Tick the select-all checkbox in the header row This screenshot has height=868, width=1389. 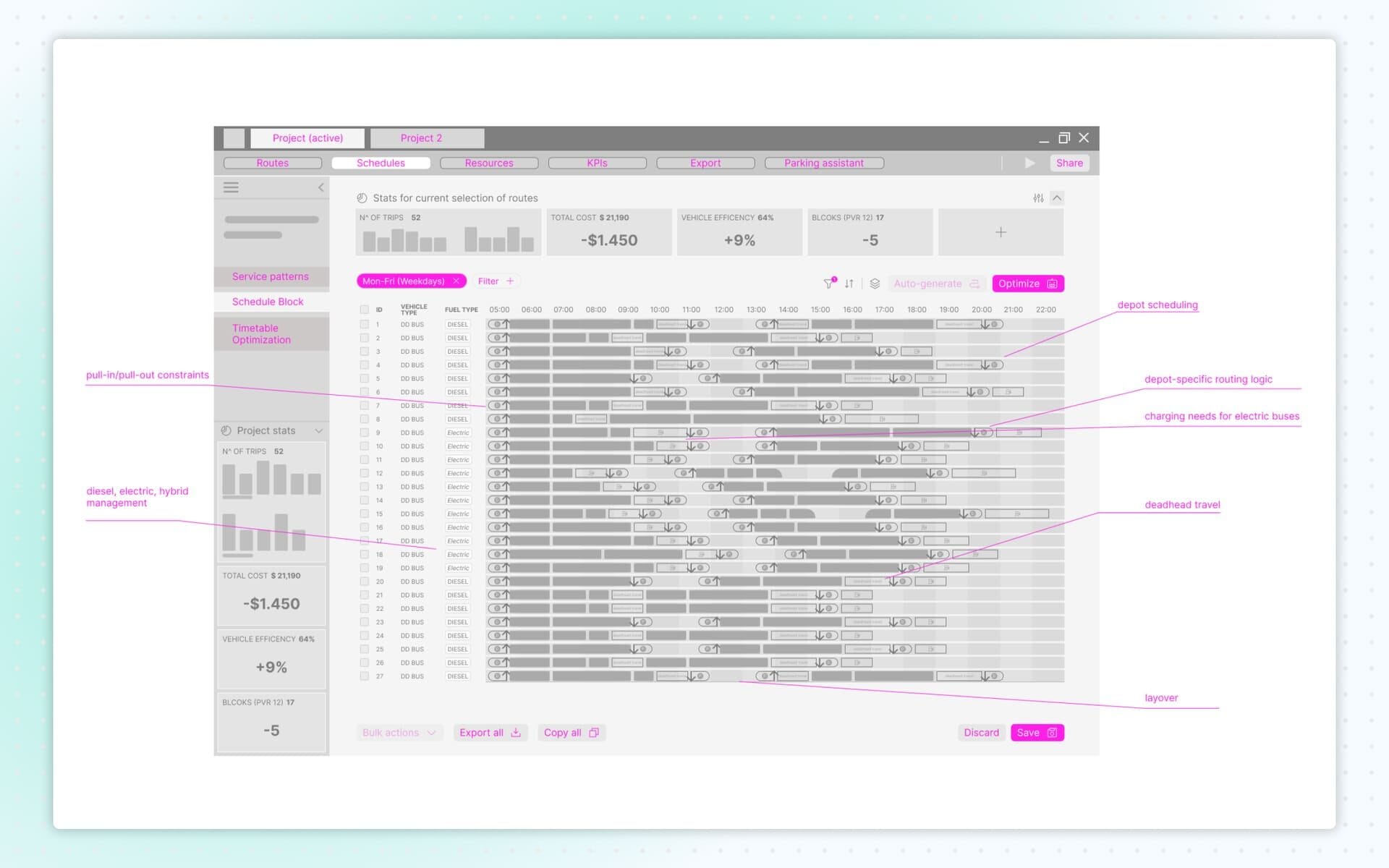coord(365,309)
